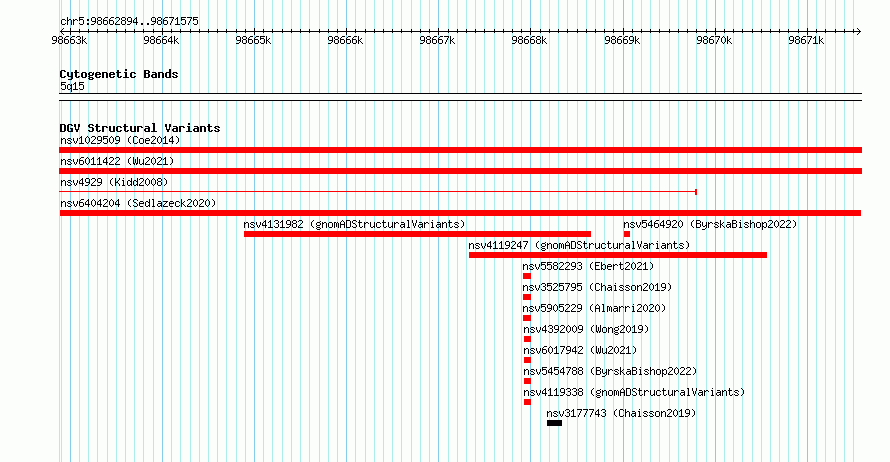Click the 98670k ruler position

pyautogui.click(x=714, y=40)
